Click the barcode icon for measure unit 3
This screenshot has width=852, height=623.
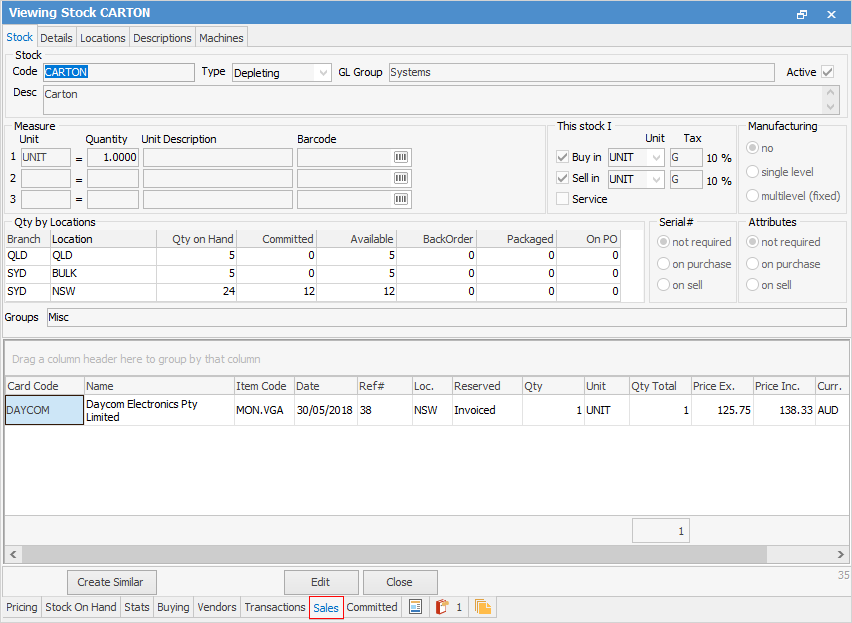pyautogui.click(x=399, y=198)
